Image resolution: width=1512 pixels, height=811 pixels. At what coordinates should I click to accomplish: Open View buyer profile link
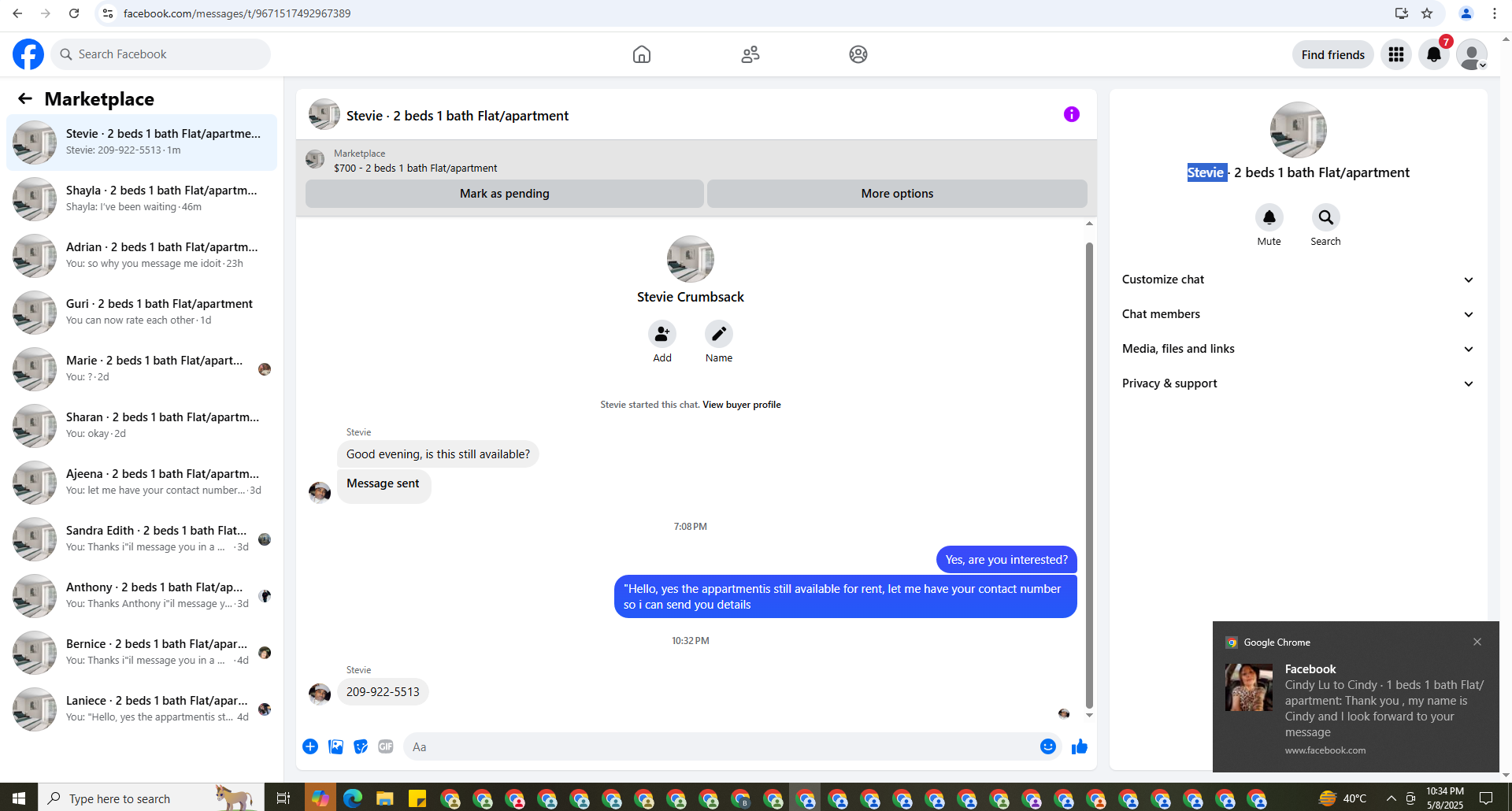(742, 405)
